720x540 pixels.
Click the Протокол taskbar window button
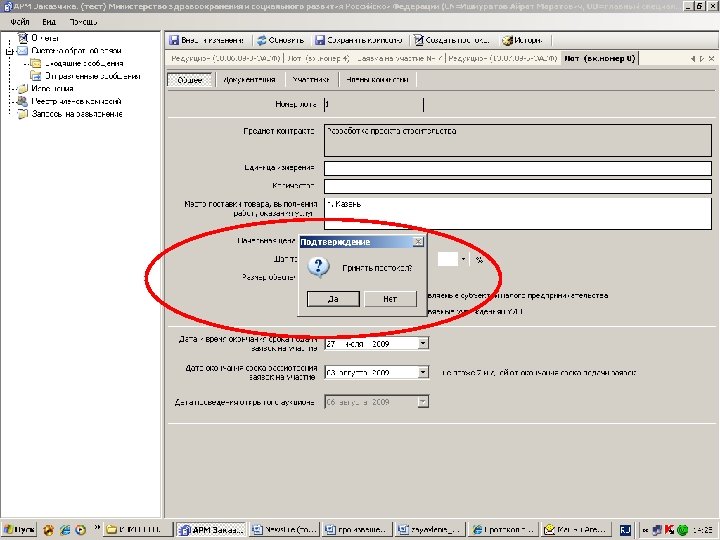point(503,530)
